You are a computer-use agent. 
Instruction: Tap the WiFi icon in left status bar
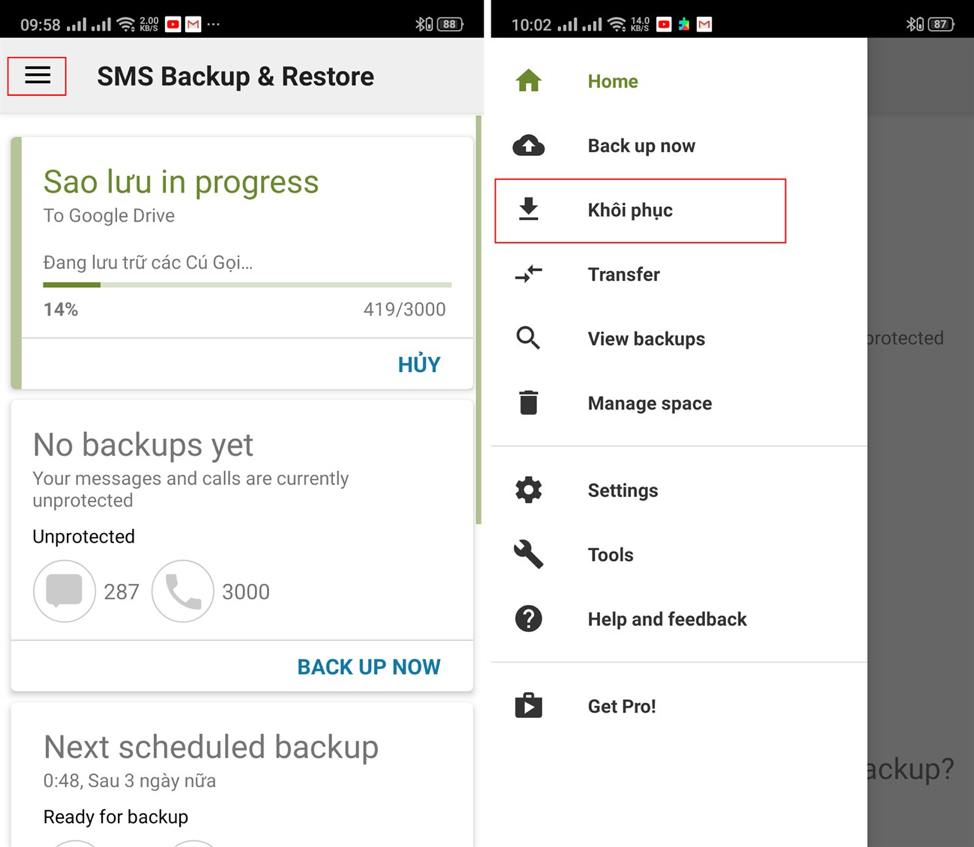(x=126, y=25)
